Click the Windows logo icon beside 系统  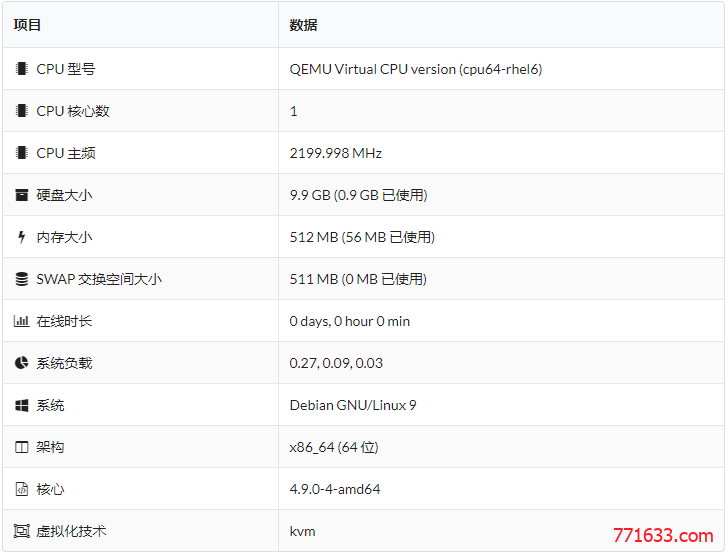click(21, 405)
